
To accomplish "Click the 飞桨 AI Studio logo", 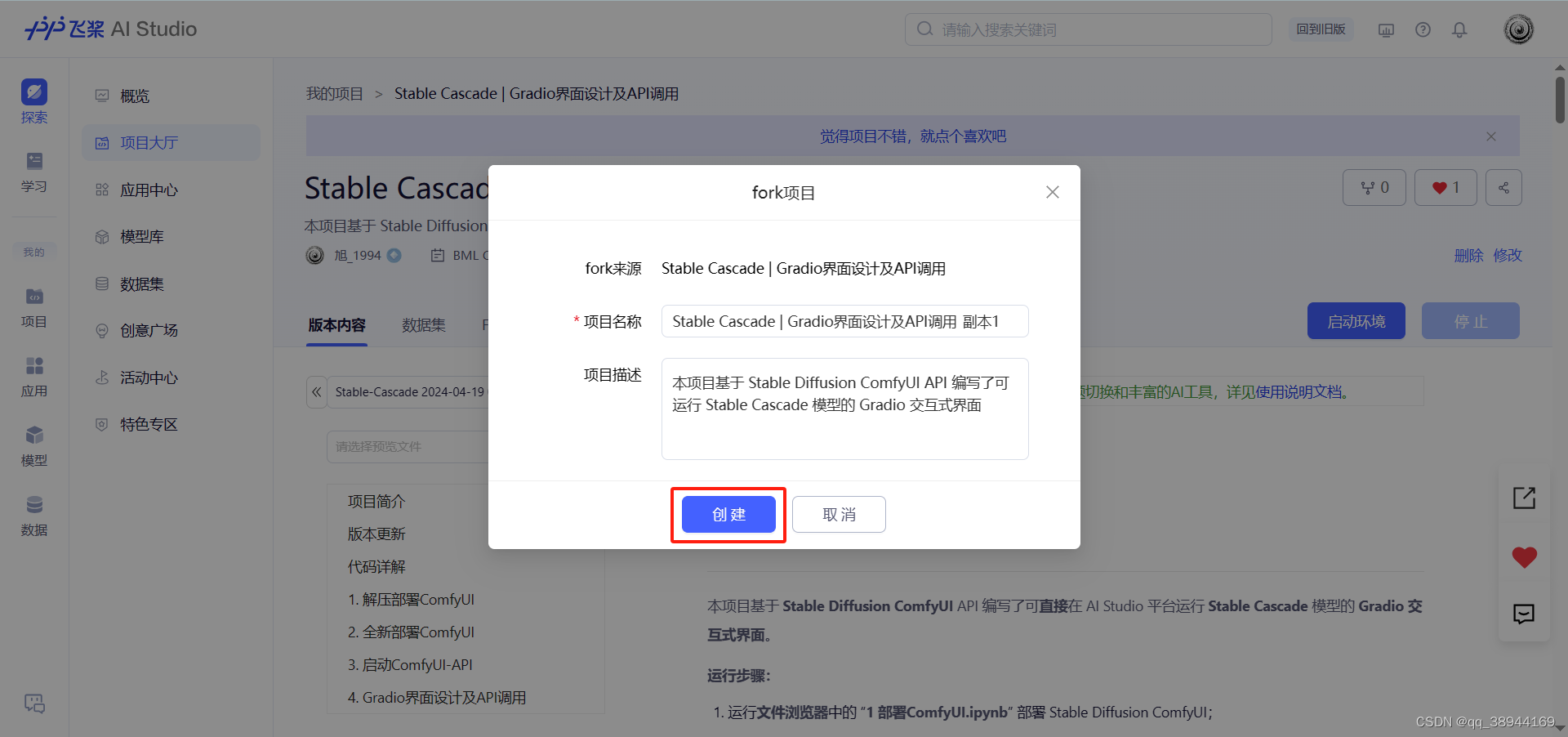I will click(x=111, y=29).
